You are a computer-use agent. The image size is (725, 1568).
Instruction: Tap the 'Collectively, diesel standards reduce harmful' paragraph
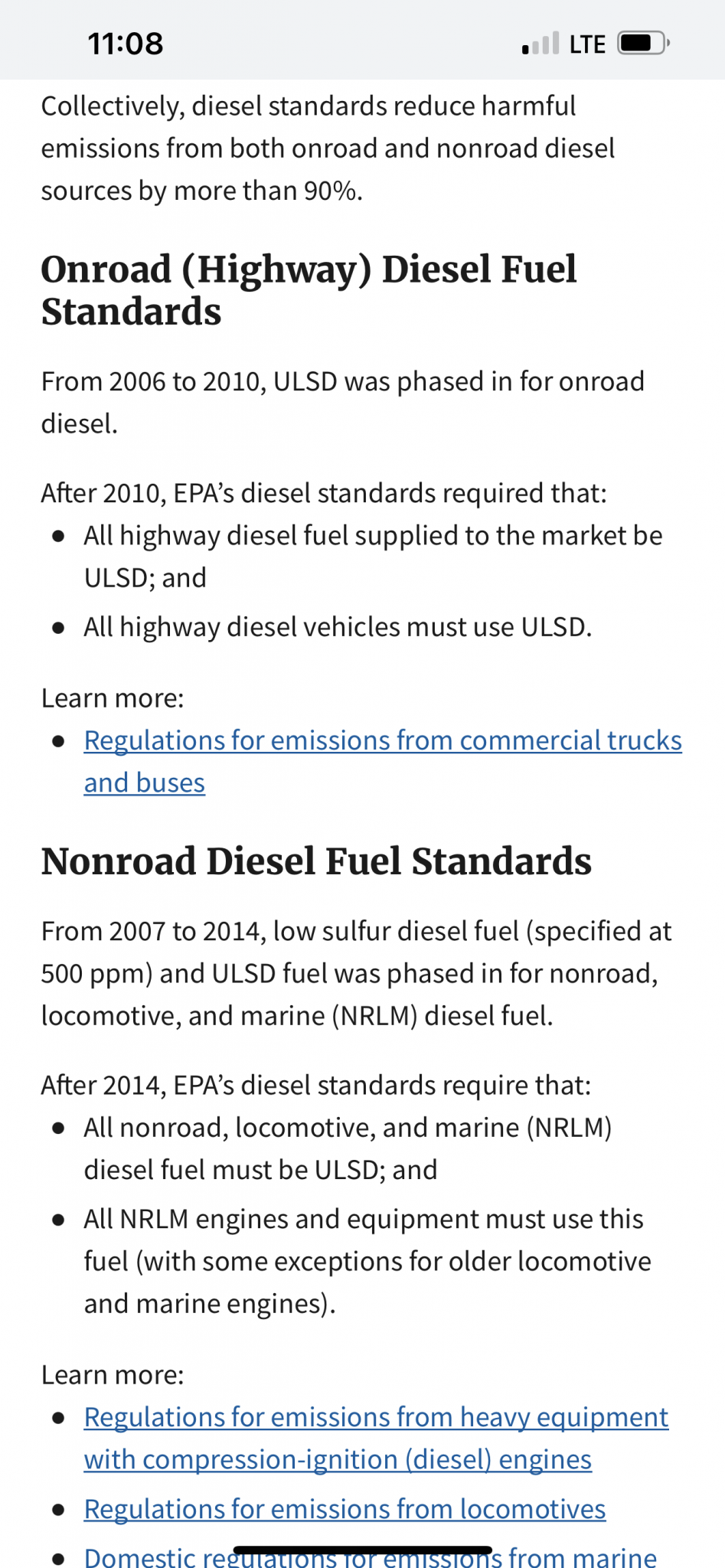click(x=328, y=148)
